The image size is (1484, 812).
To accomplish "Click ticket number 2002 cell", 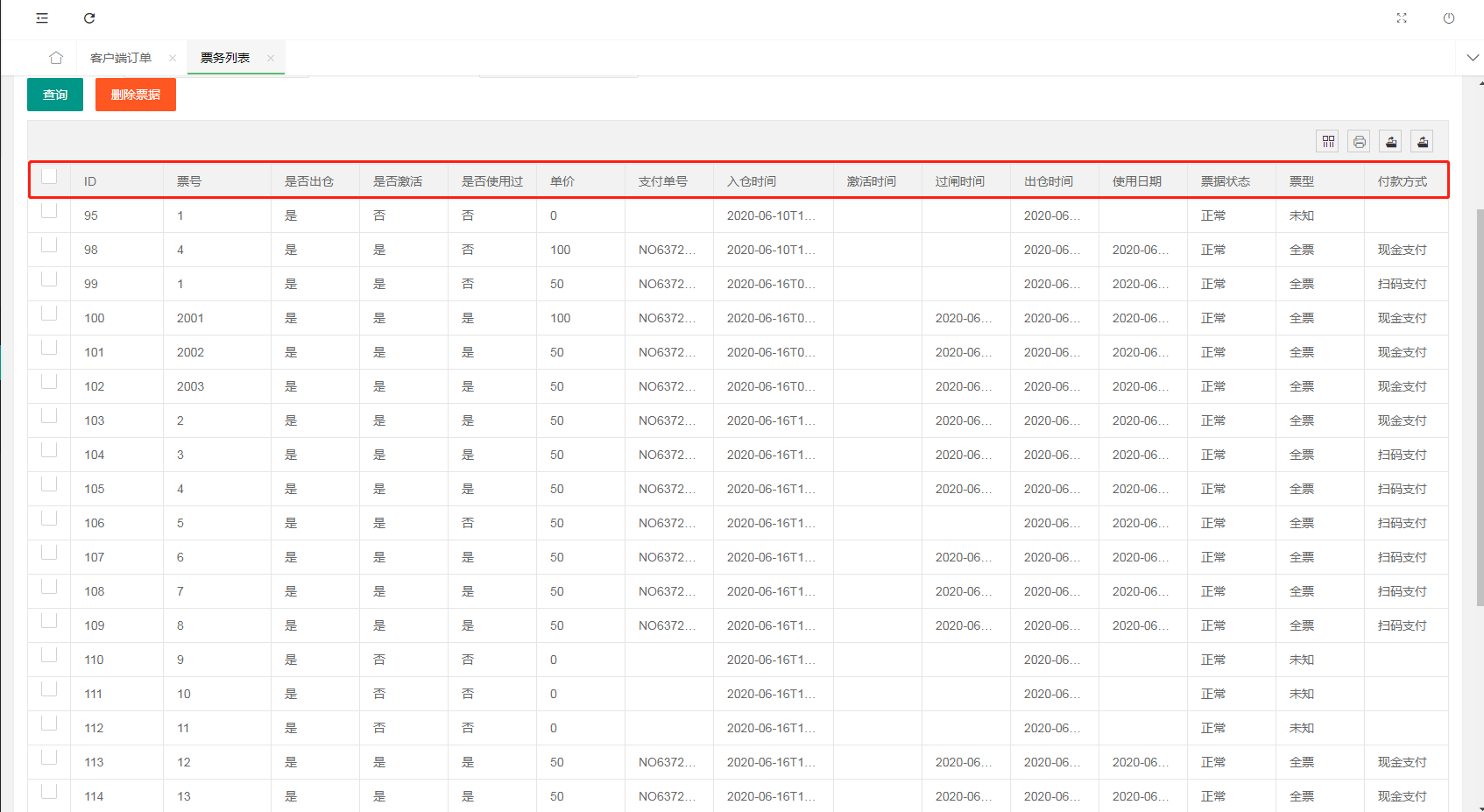I will (x=190, y=352).
